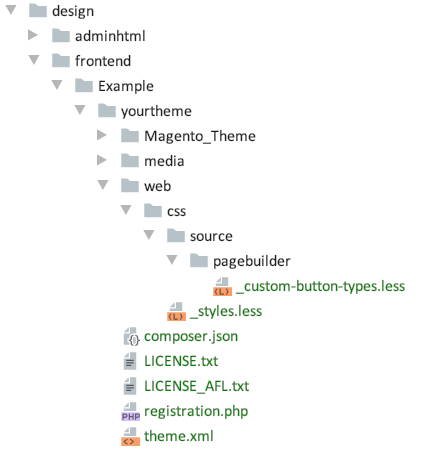The image size is (445, 450).
Task: Click the pagebuilder folder icon
Action: point(199,261)
